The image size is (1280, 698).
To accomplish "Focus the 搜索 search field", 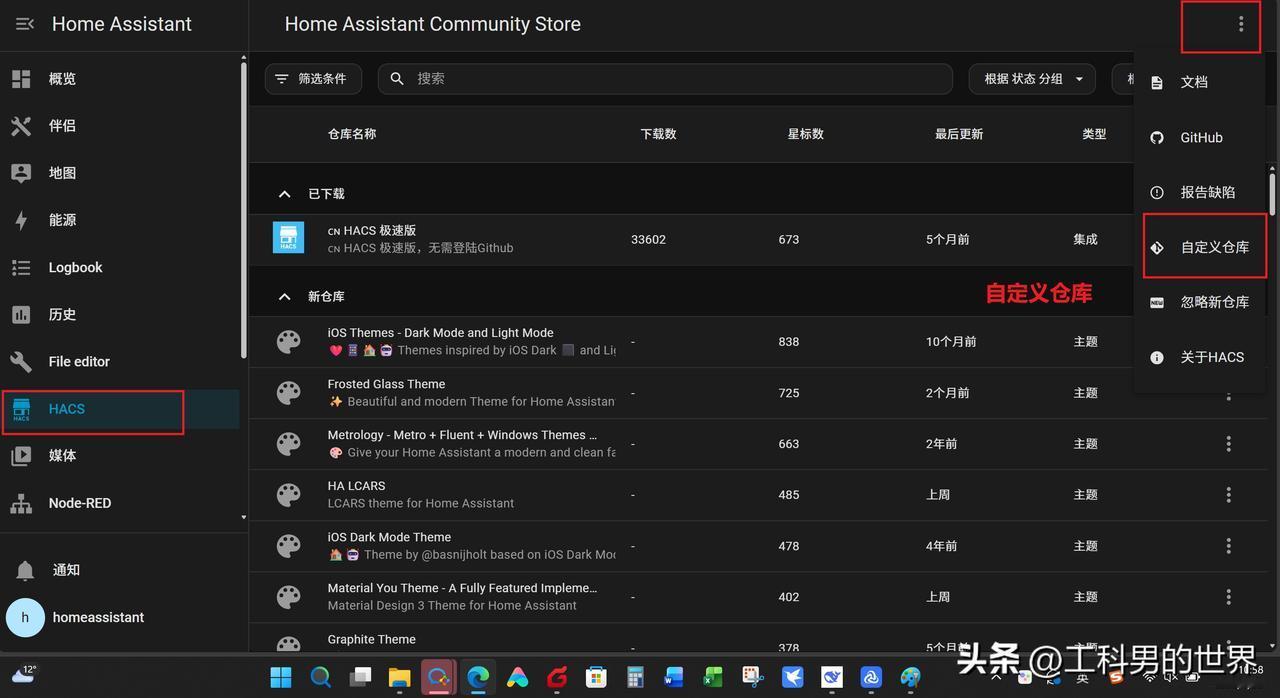I will 665,79.
